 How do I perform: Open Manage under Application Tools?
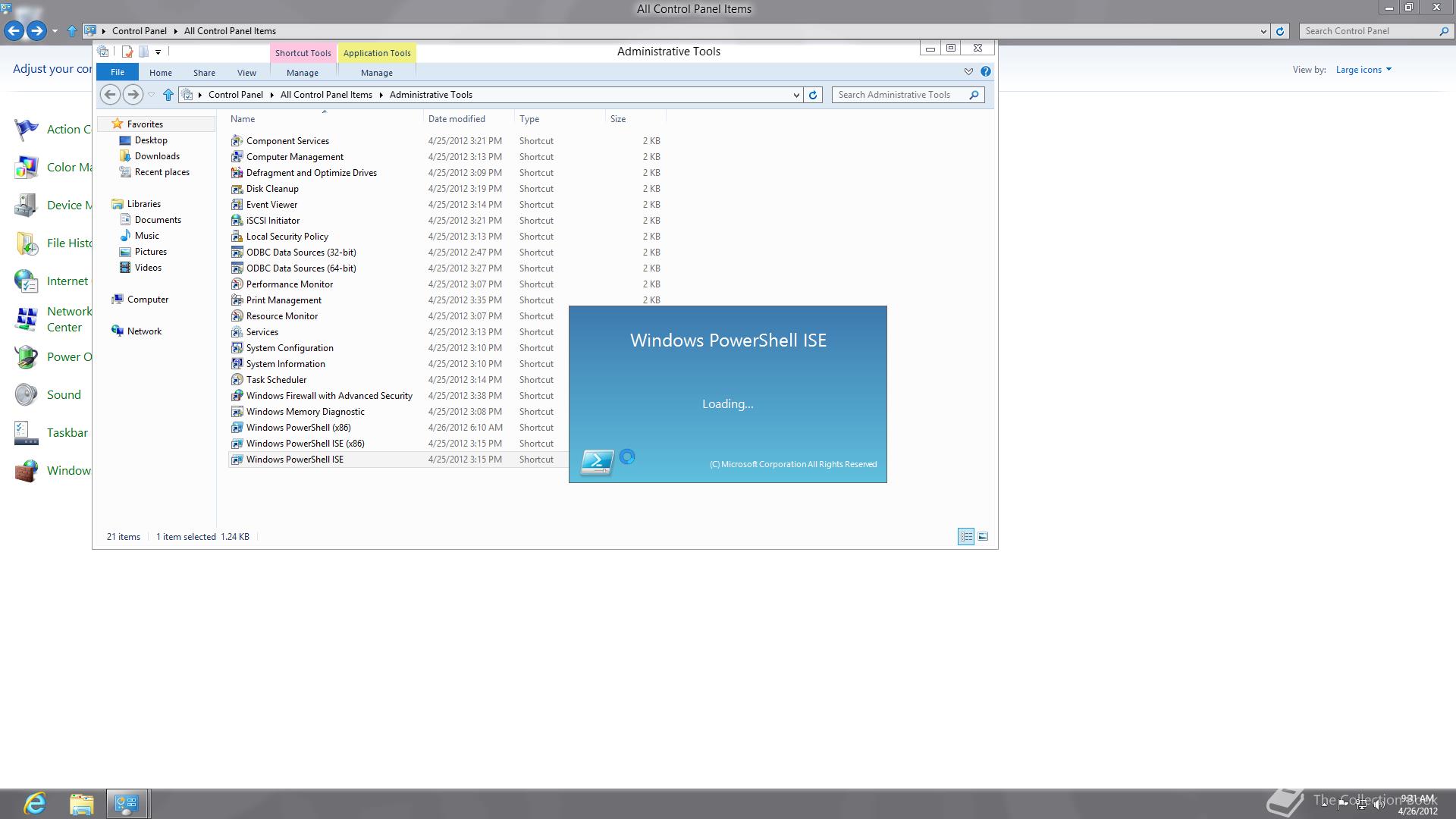tap(377, 73)
